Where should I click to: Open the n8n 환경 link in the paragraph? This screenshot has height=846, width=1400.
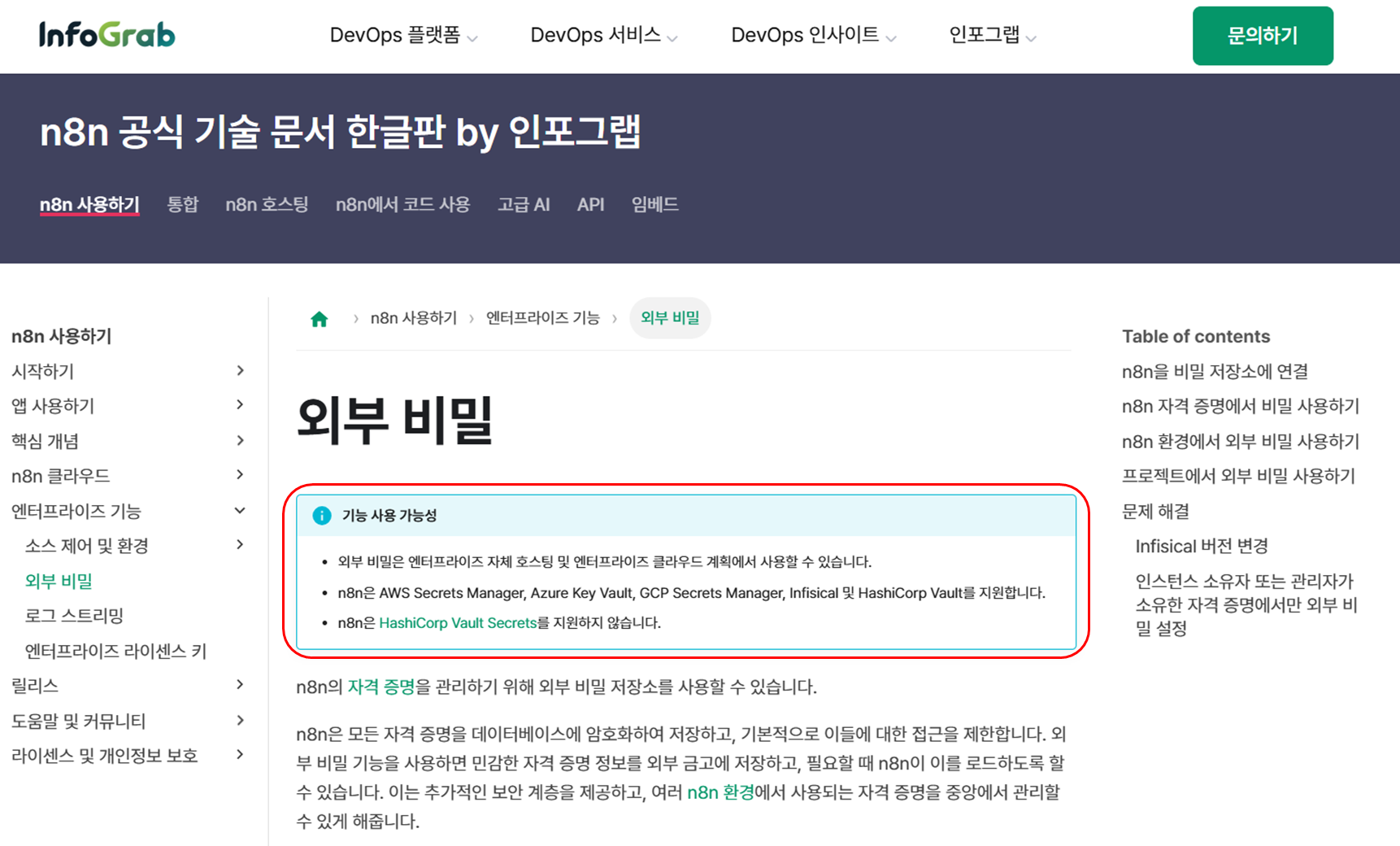click(720, 792)
